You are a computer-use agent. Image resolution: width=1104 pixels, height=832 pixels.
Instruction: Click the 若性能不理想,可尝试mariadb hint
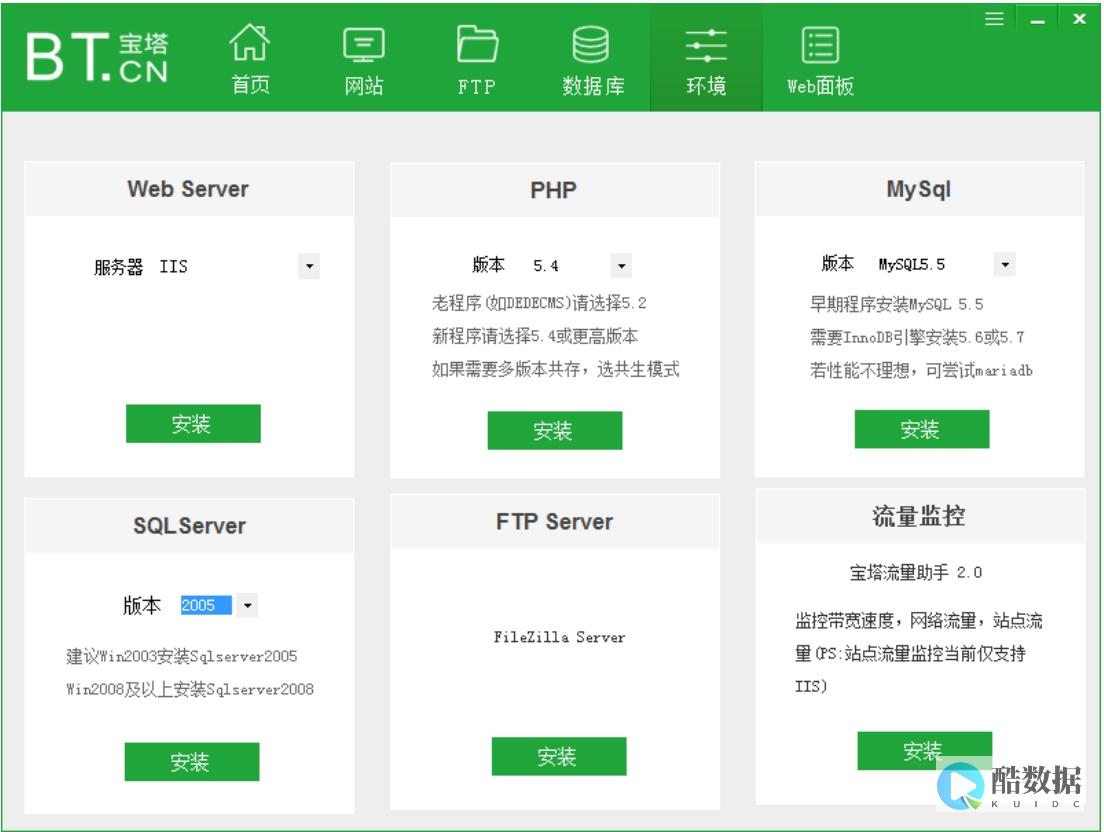(921, 370)
